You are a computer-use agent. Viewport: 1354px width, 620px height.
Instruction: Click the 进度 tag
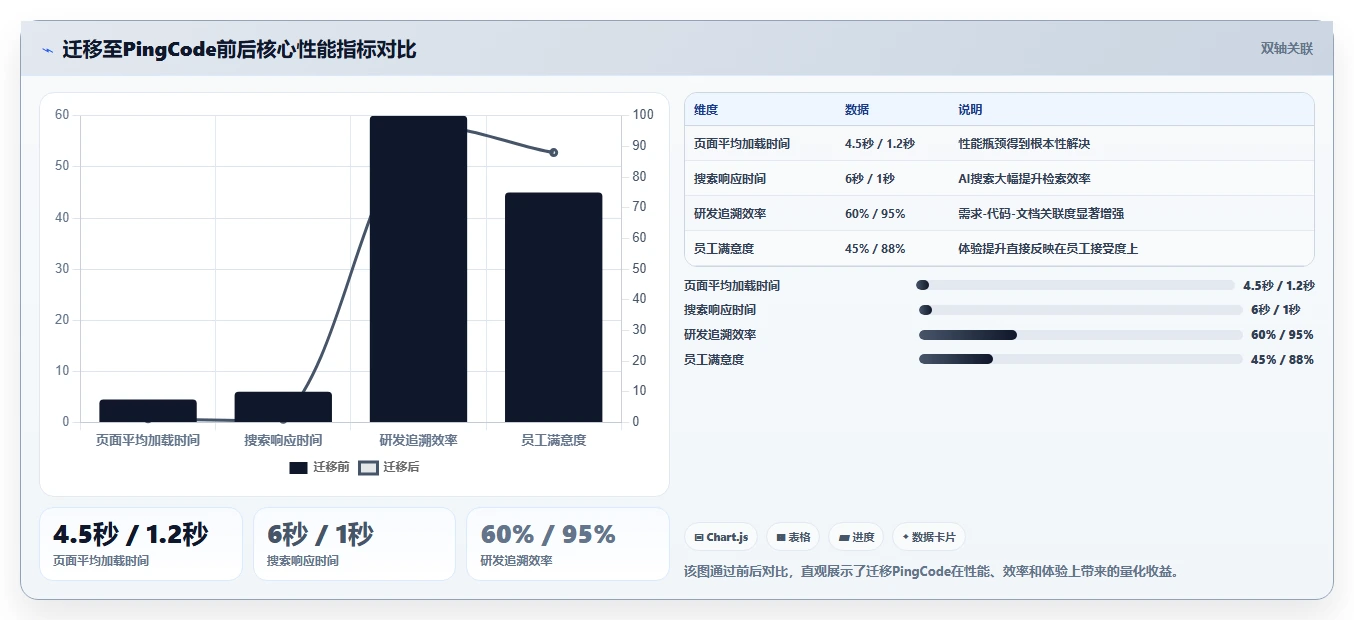coord(856,537)
